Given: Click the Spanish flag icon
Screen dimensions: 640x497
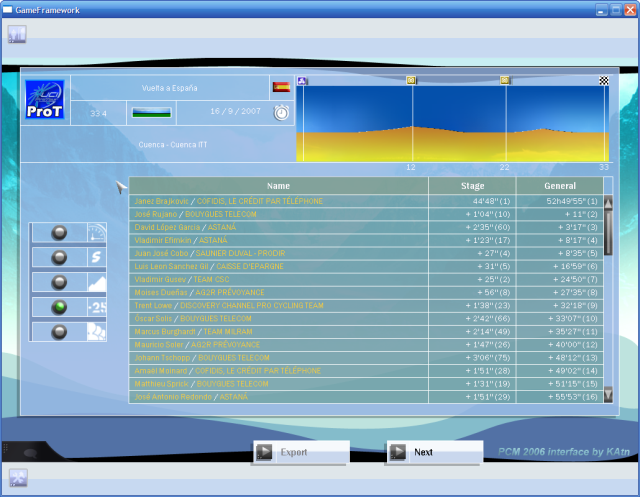Looking at the screenshot, I should (x=281, y=87).
